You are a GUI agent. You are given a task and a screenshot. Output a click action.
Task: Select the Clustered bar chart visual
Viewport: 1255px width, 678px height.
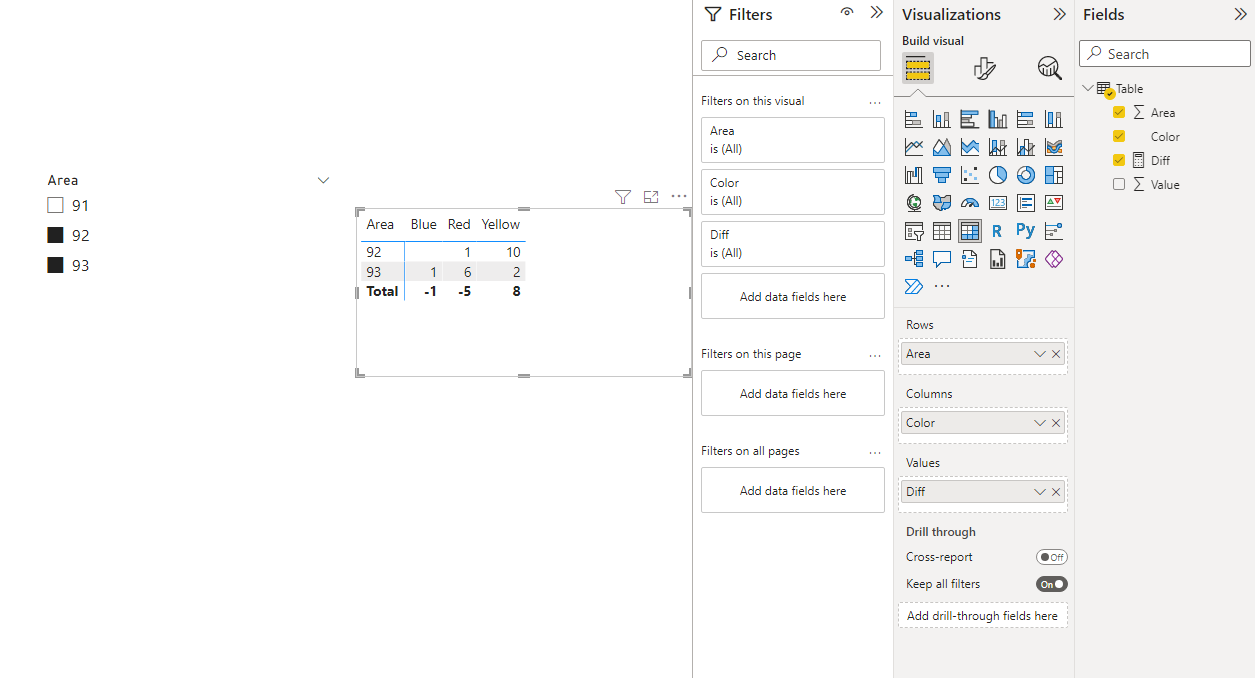tap(969, 119)
